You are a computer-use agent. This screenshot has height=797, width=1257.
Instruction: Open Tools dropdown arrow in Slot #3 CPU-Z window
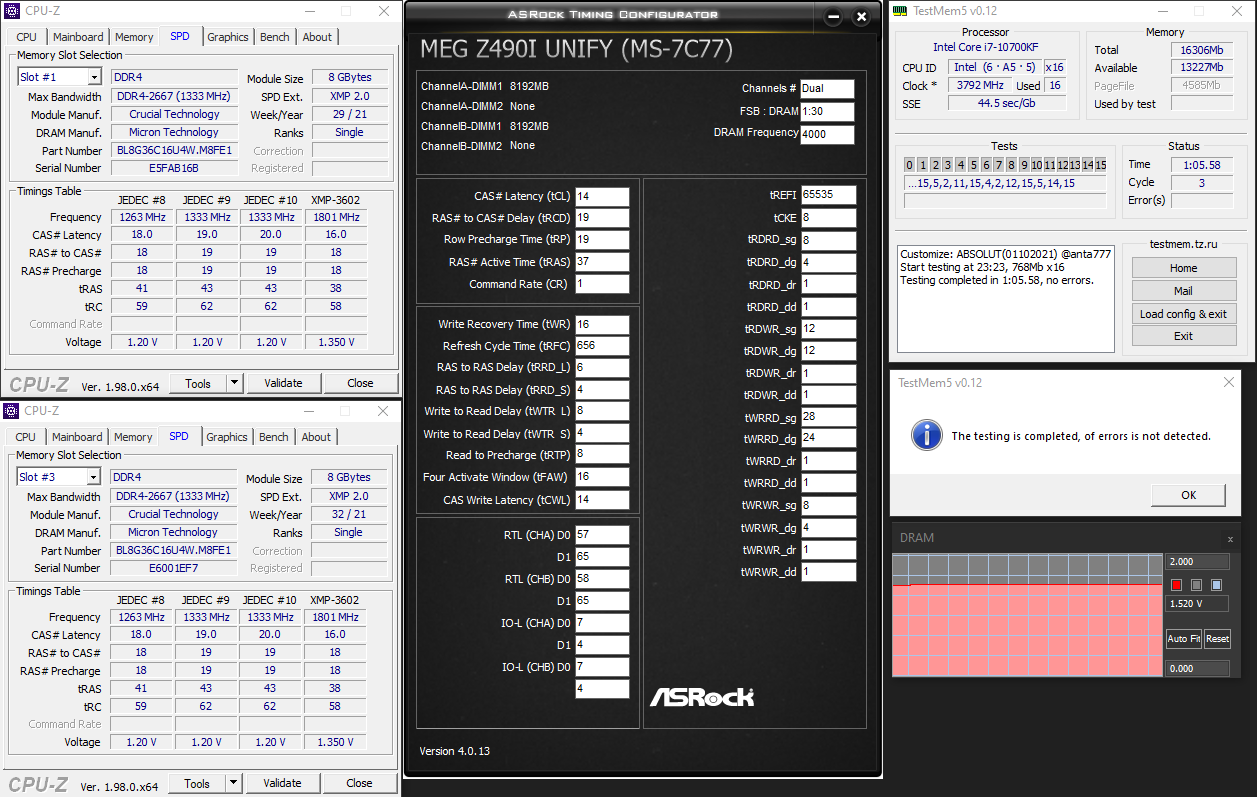pyautogui.click(x=233, y=783)
